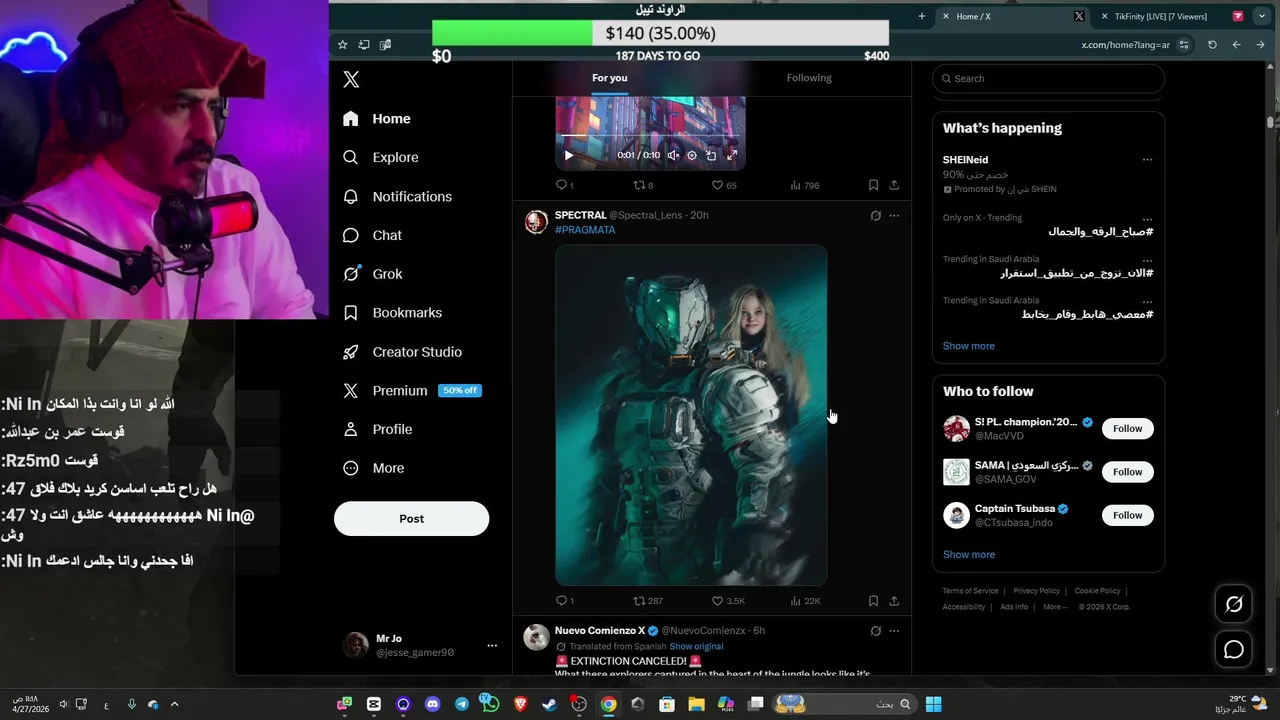Reload the page in the browser
The height and width of the screenshot is (720, 1280).
point(1212,45)
